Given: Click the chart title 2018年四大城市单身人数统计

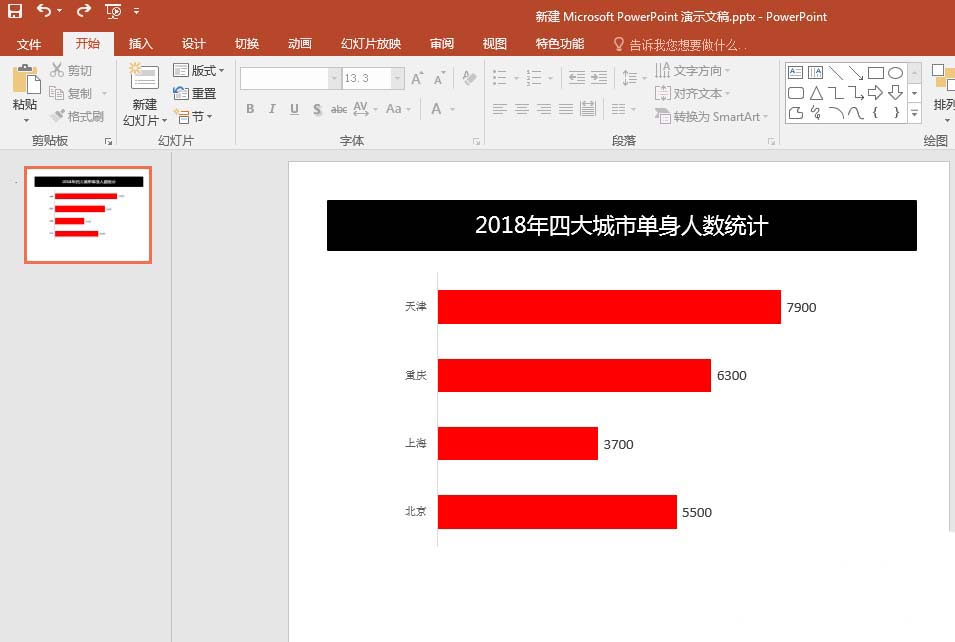Looking at the screenshot, I should click(622, 225).
